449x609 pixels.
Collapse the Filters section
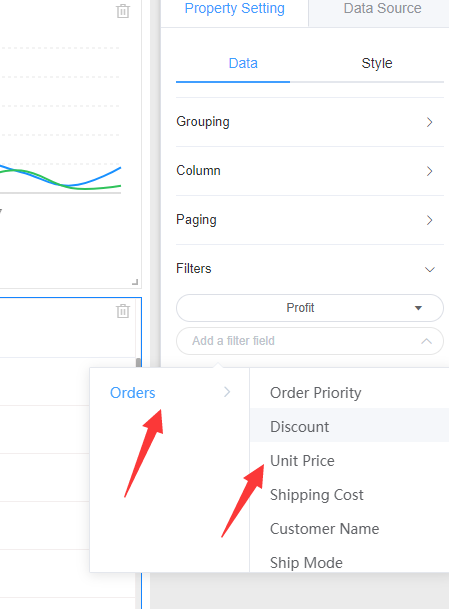point(430,269)
